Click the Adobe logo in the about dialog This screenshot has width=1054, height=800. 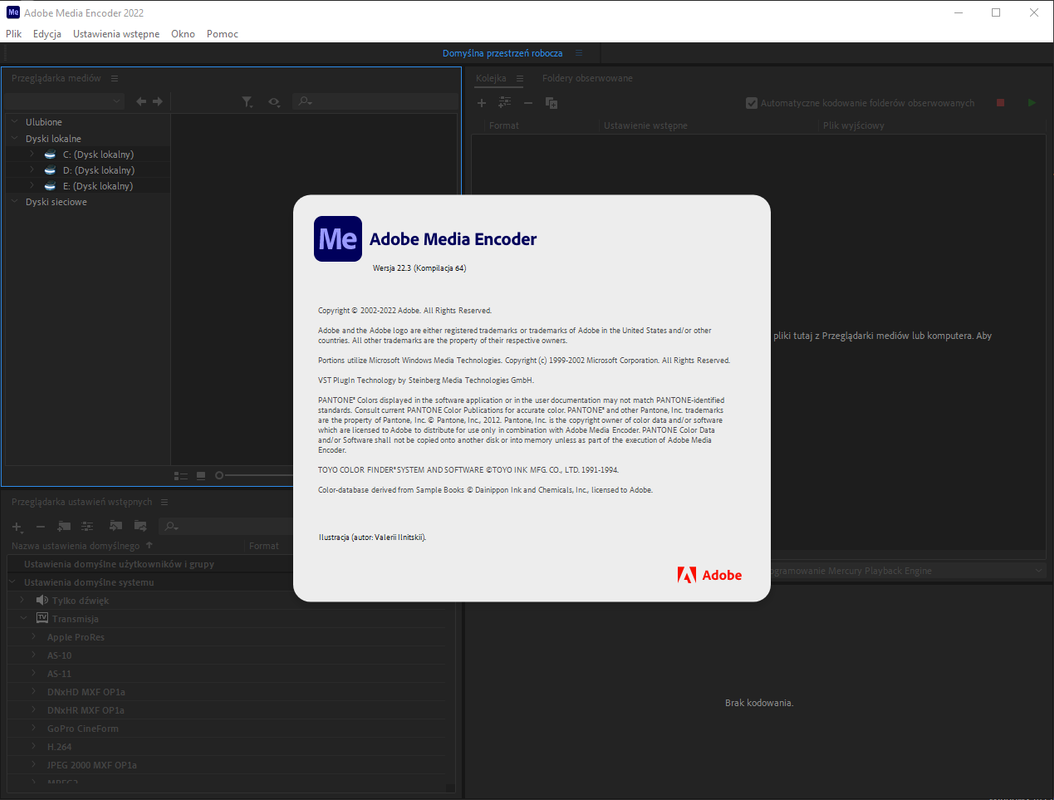click(709, 575)
